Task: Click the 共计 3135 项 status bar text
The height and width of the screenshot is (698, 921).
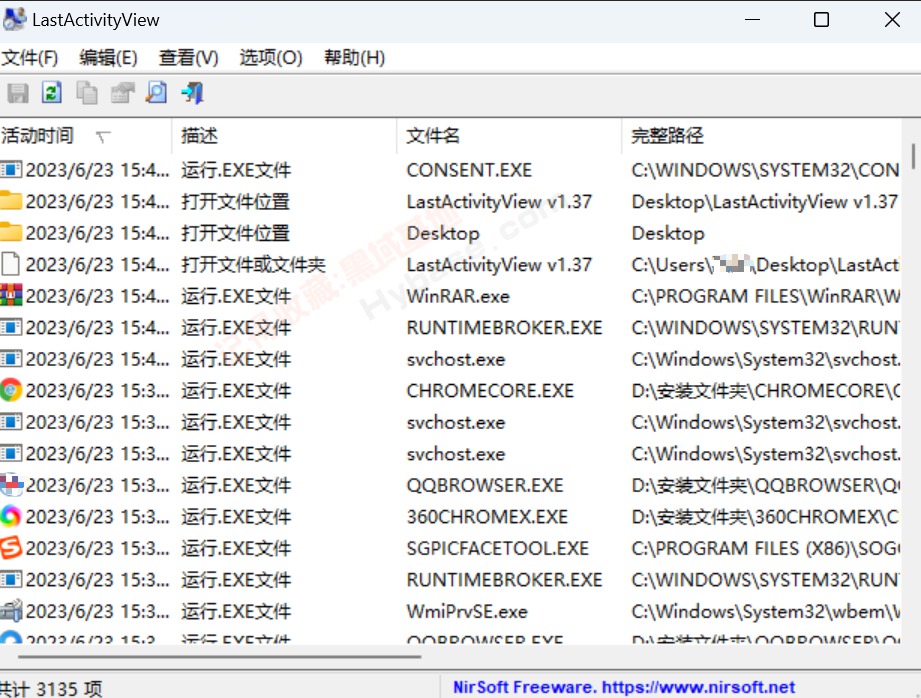Action: point(51,688)
